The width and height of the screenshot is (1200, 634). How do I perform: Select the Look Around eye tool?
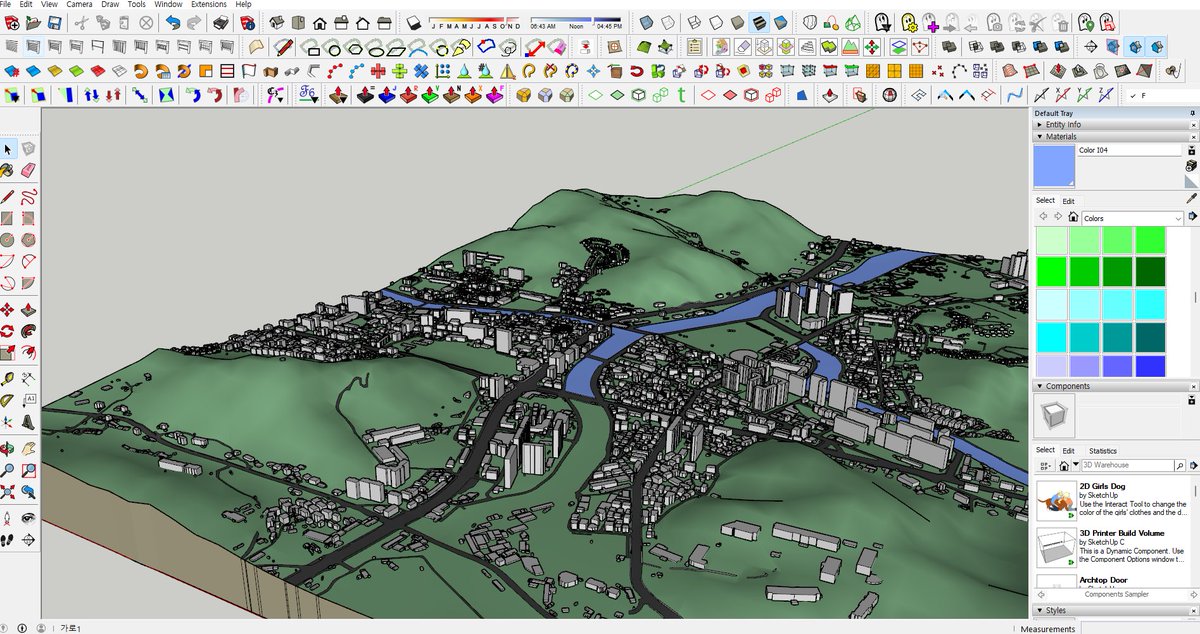coord(29,518)
